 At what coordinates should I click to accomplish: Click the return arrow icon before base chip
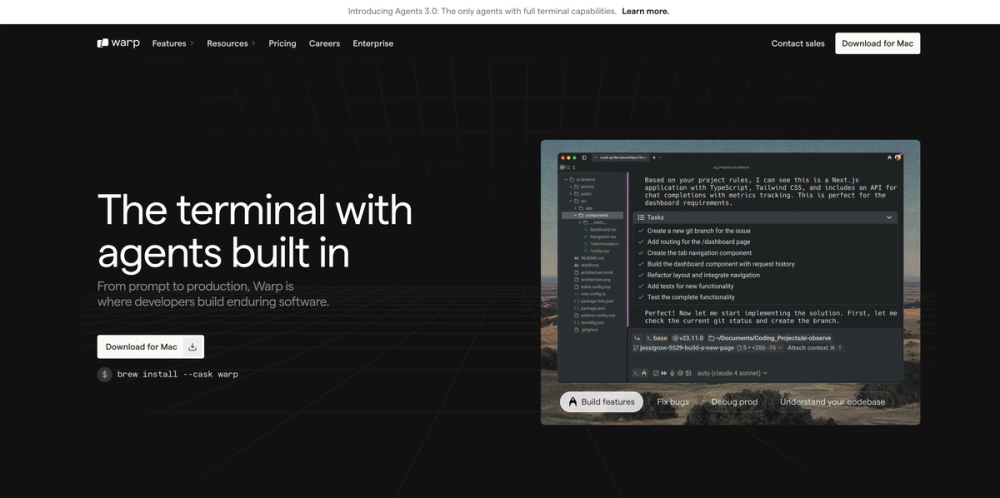coord(637,338)
